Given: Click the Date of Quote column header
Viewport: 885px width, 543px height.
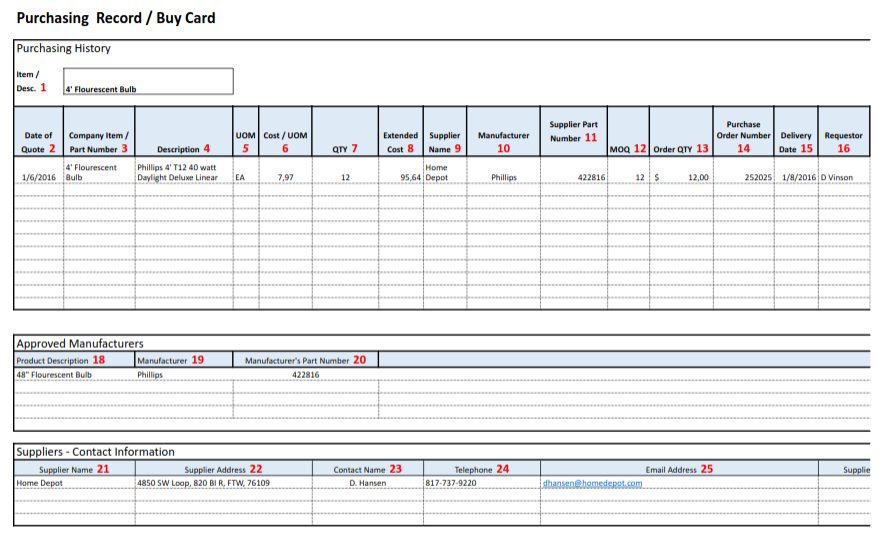Looking at the screenshot, I should point(38,142).
